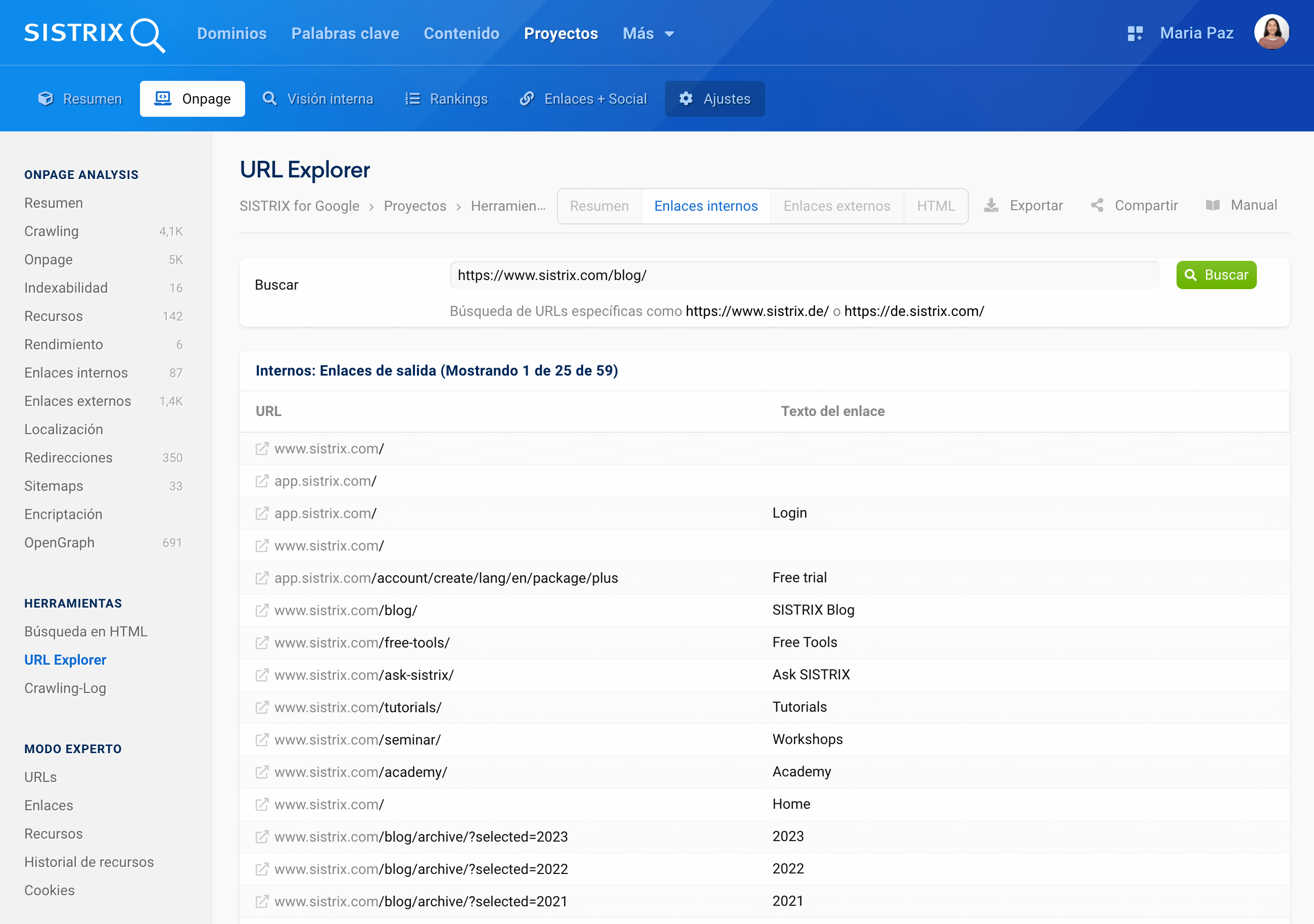
Task: Open the external-link icon for www.sistrix.com/free-tools/
Action: click(x=262, y=643)
